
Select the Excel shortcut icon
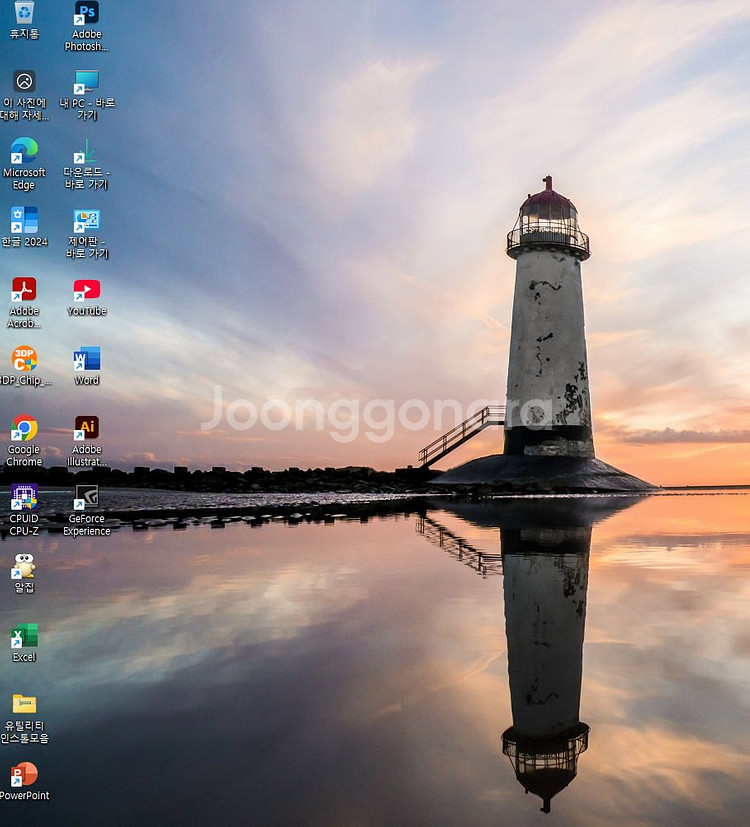[24, 636]
